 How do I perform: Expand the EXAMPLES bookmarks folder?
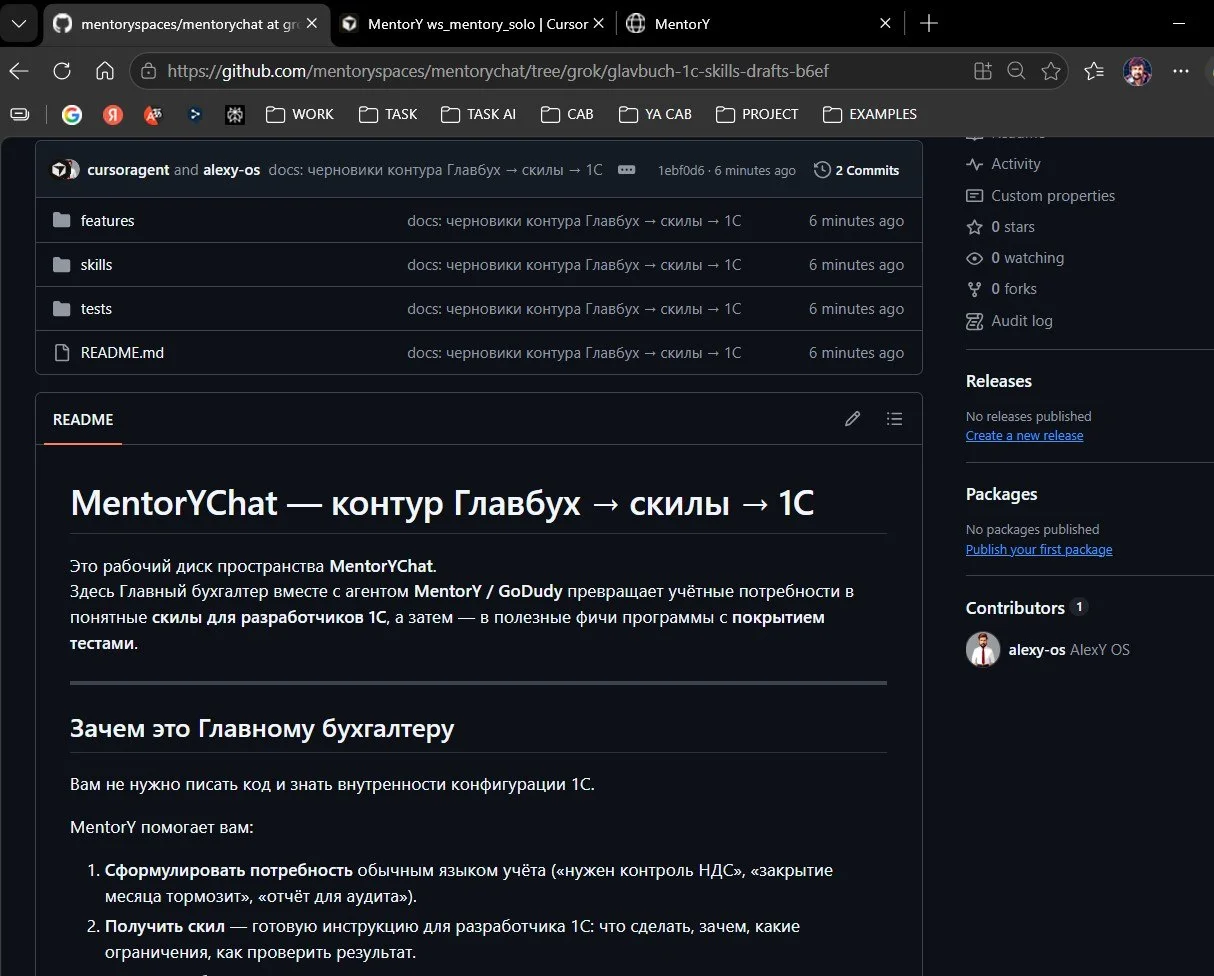[x=869, y=114]
